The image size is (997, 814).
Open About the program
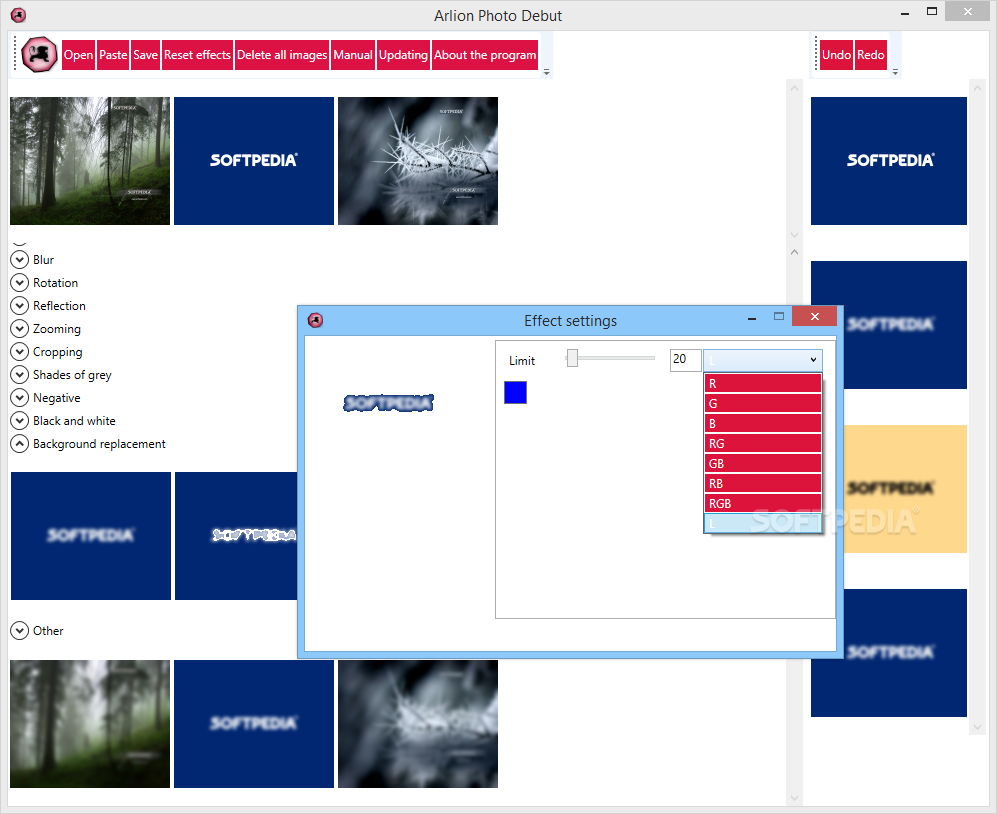pyautogui.click(x=485, y=55)
